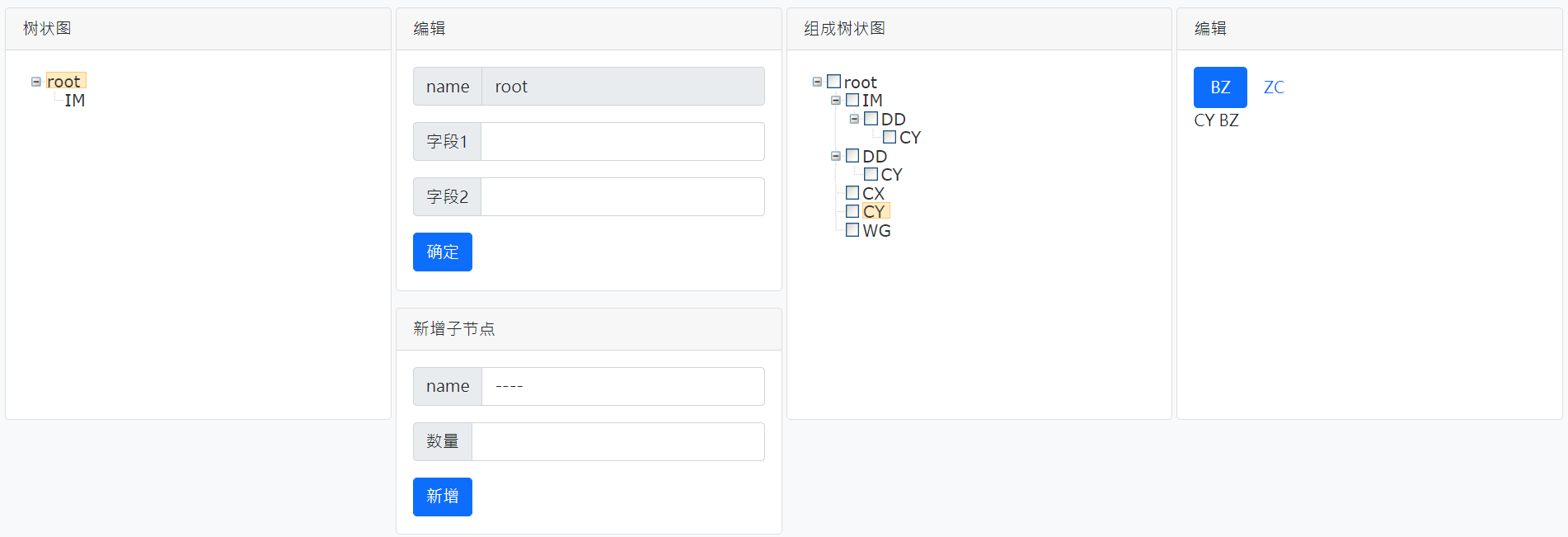Click the 确定 button
1568x537 pixels.
pyautogui.click(x=443, y=252)
